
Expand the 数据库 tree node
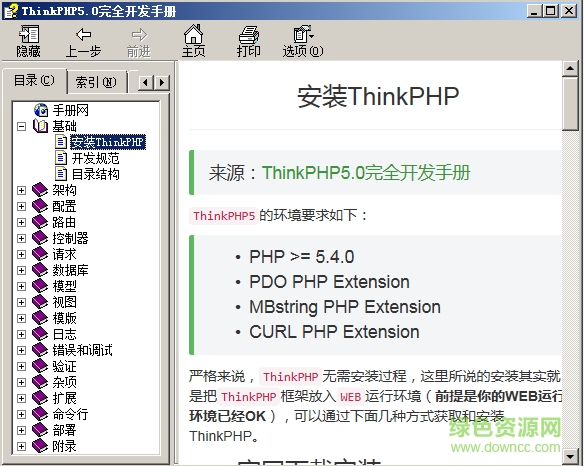tap(22, 270)
